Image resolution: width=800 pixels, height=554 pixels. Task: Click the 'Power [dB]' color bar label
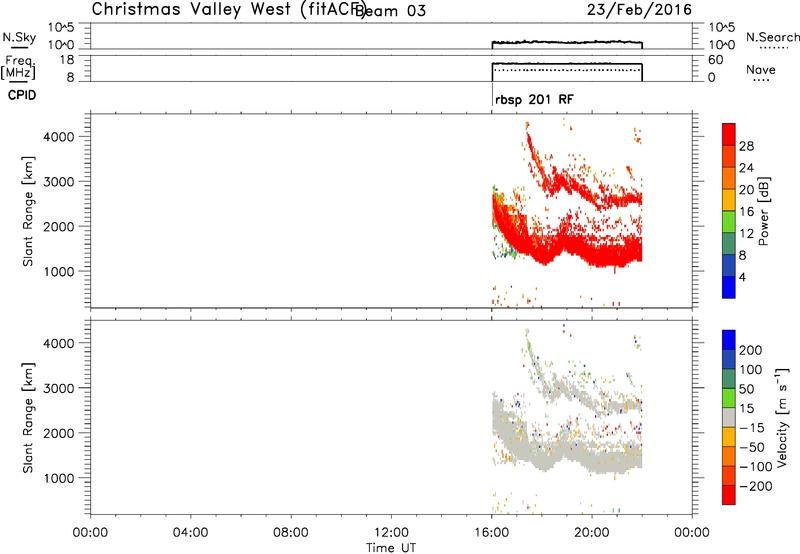tap(763, 211)
